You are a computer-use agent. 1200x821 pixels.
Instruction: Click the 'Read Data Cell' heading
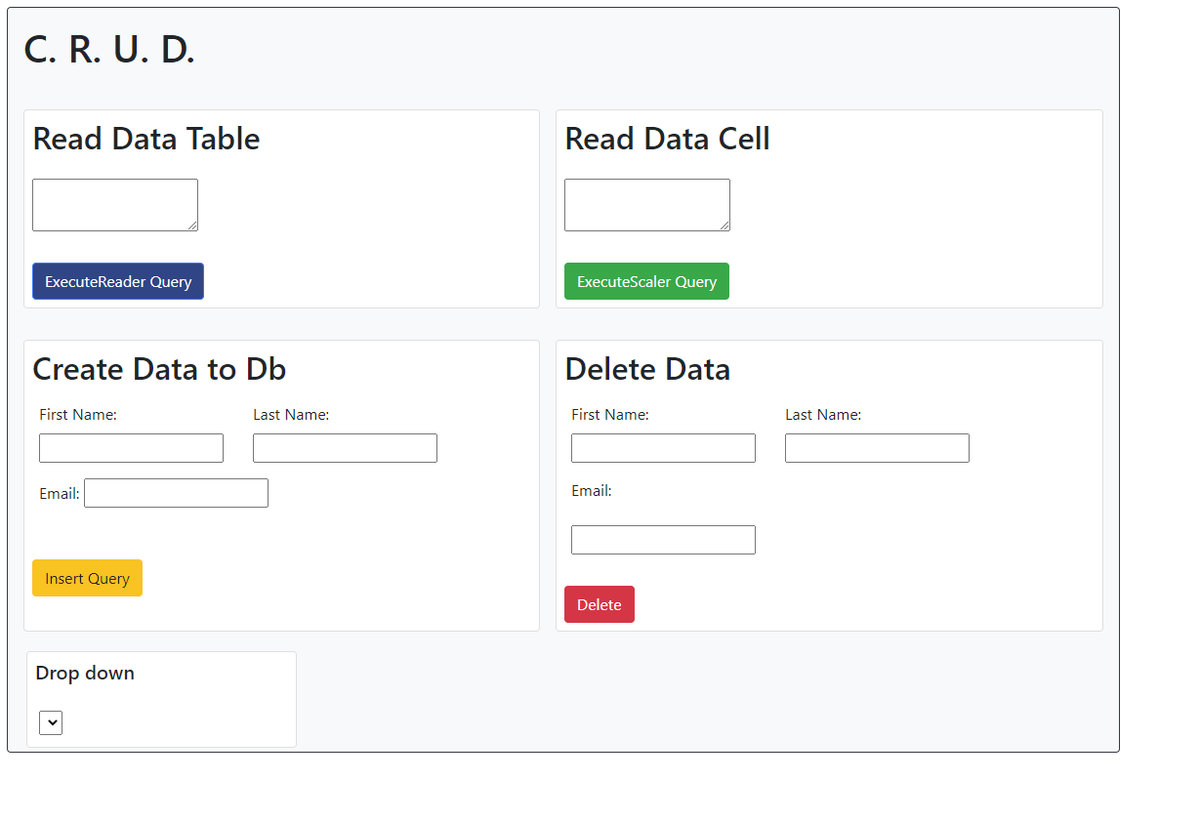[x=667, y=138]
